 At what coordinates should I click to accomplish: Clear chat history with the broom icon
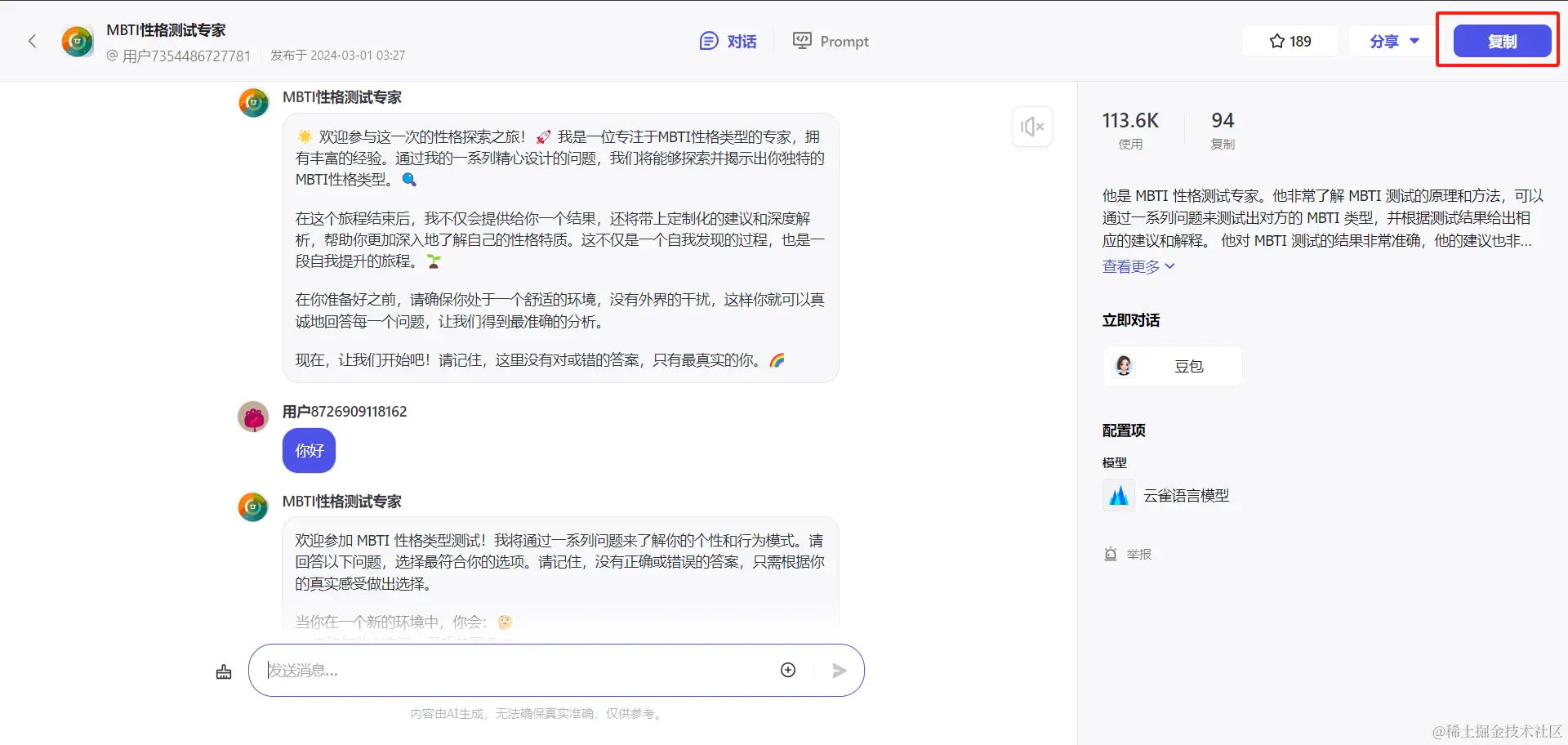coord(224,670)
